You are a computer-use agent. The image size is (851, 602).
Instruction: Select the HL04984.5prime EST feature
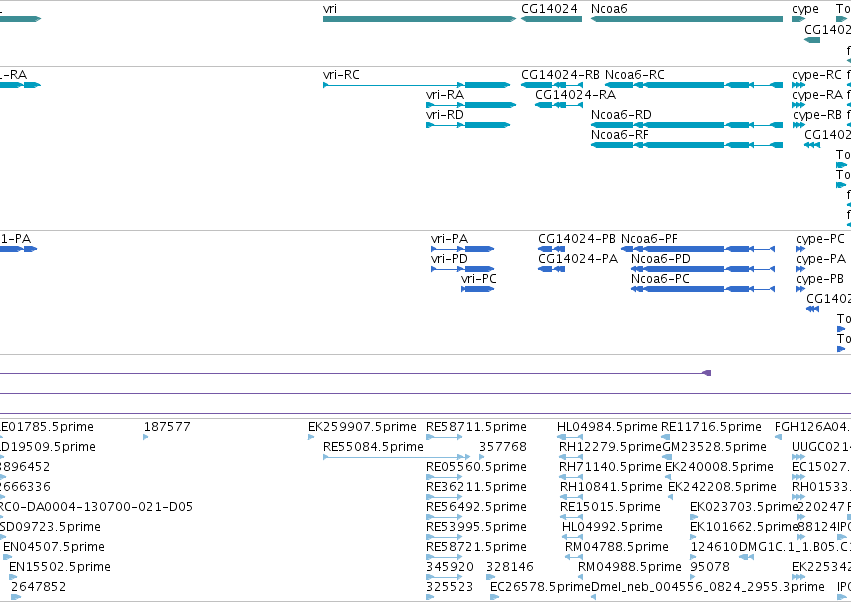click(570, 437)
